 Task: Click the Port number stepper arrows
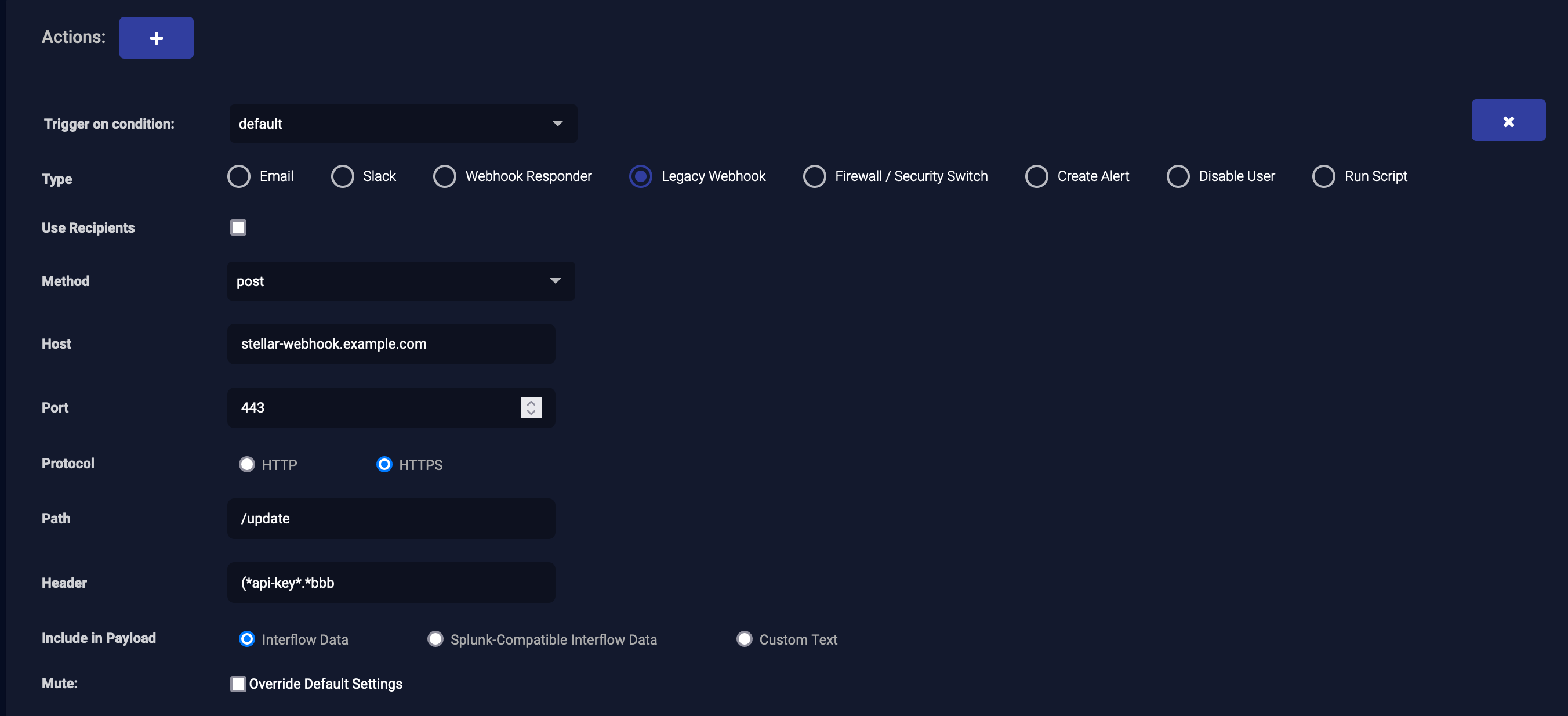(530, 407)
